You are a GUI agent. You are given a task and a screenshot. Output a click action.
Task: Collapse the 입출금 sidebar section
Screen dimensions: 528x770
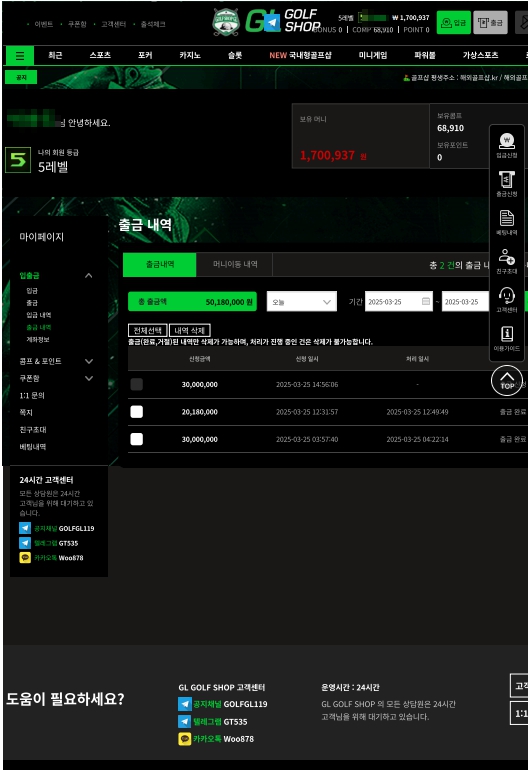tap(88, 275)
